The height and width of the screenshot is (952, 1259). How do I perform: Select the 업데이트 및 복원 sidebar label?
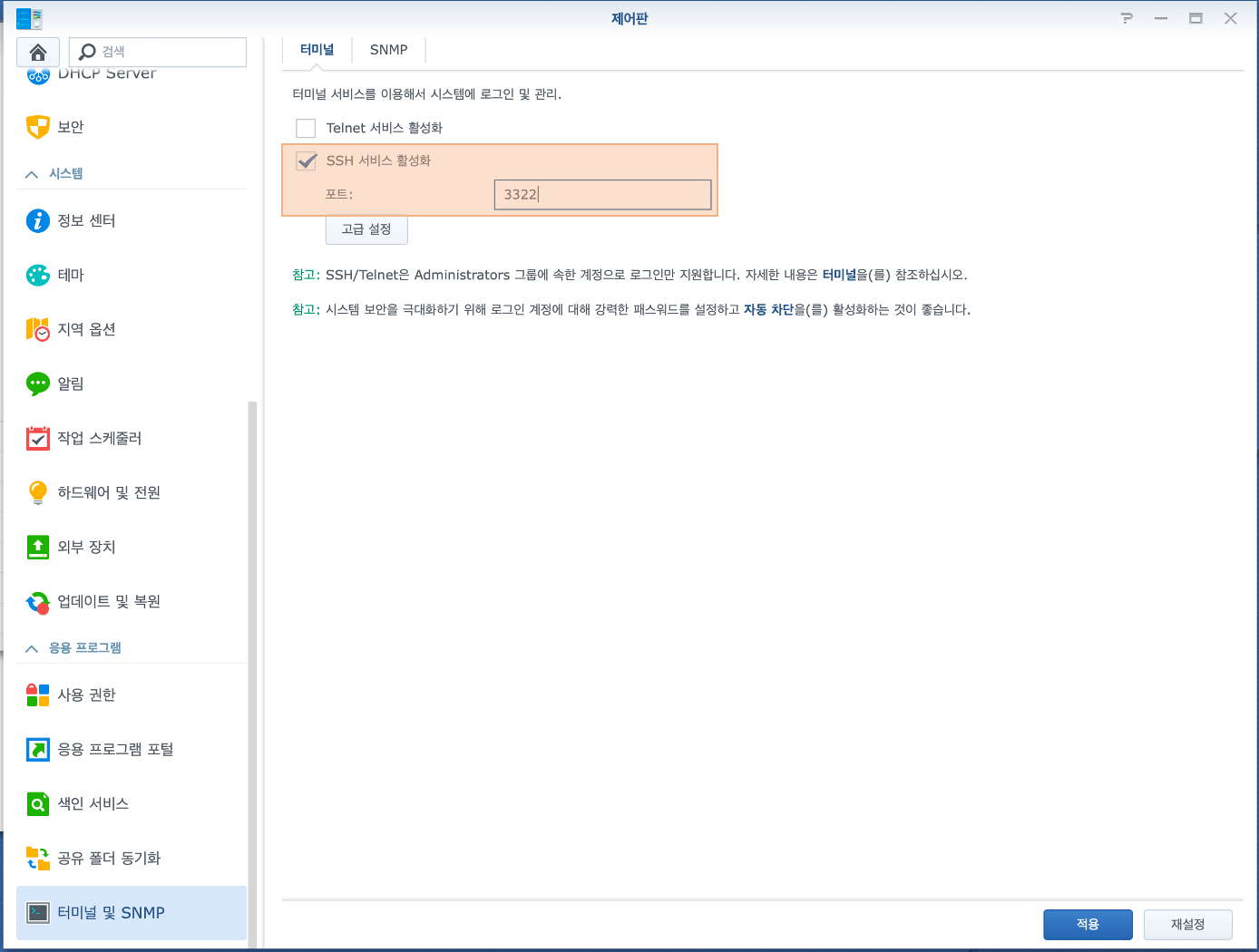(109, 601)
